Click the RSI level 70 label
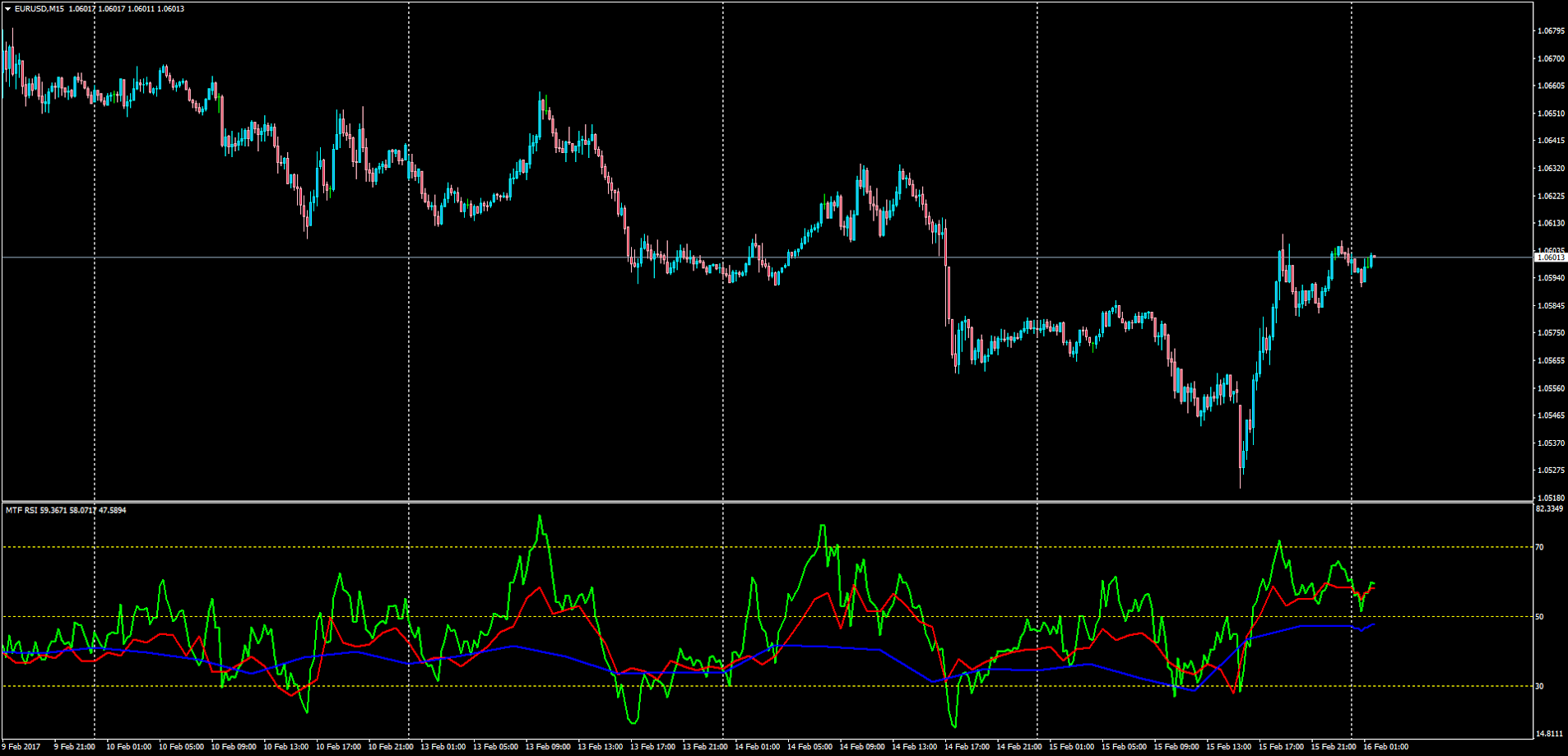Image resolution: width=1568 pixels, height=756 pixels. [x=1539, y=547]
